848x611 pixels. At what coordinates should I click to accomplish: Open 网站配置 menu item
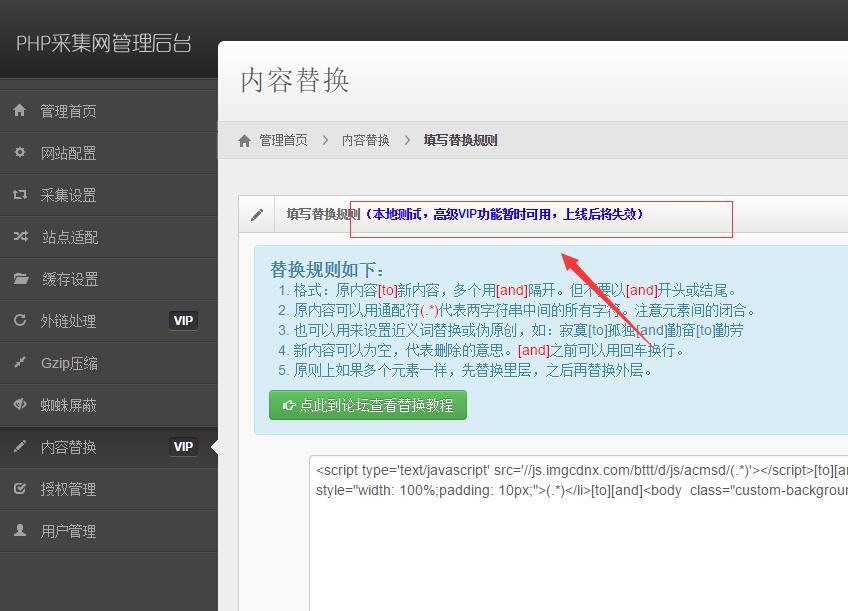point(109,154)
